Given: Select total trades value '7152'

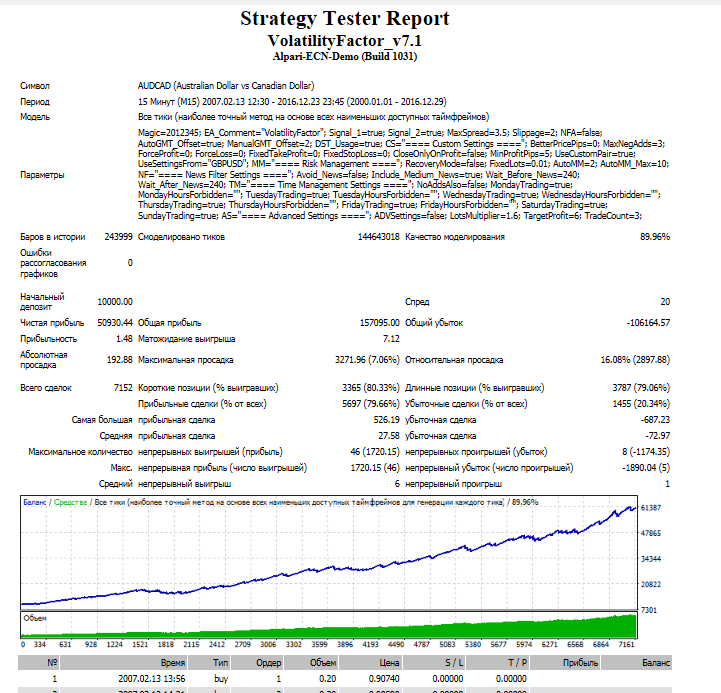Looking at the screenshot, I should 123,388.
